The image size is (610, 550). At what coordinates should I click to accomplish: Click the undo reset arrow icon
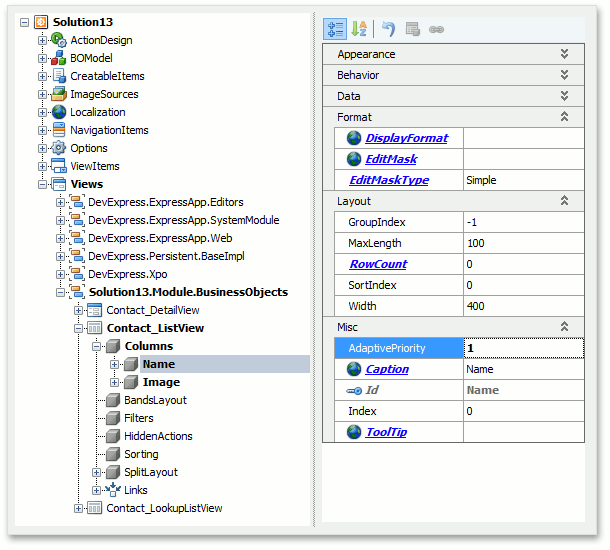coord(388,29)
